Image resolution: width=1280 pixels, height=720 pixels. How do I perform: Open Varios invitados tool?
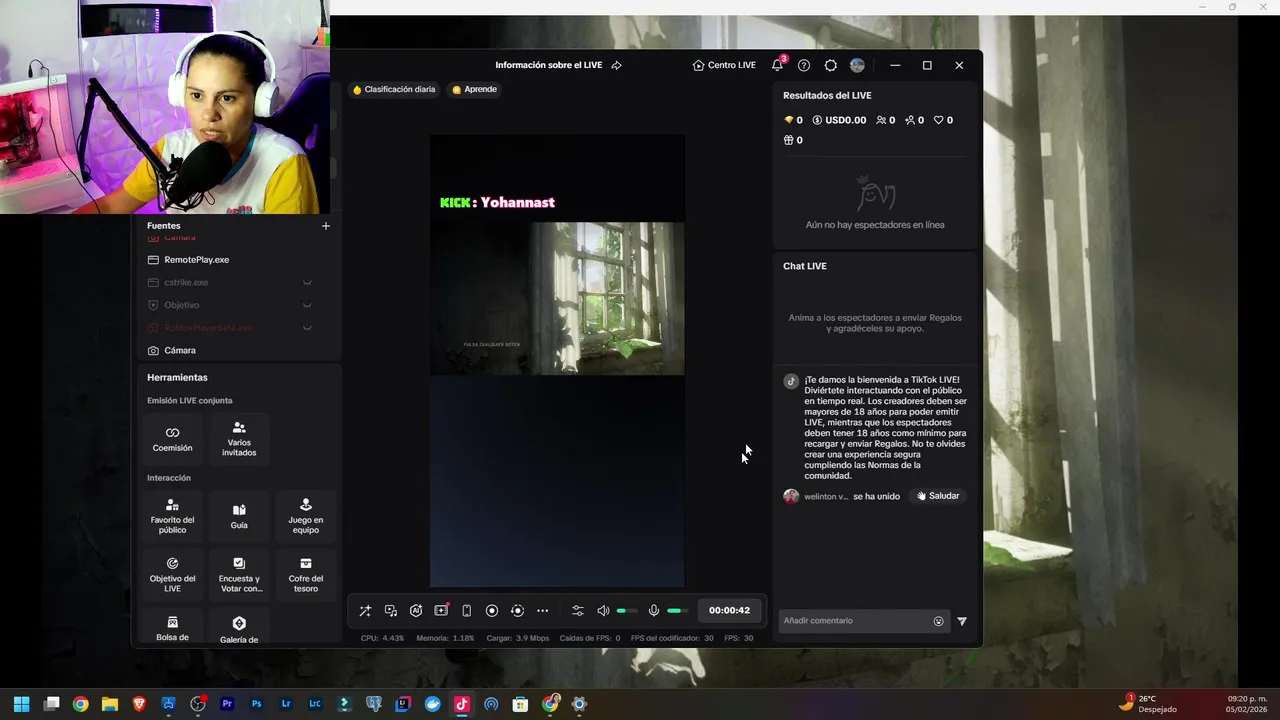[x=239, y=439]
